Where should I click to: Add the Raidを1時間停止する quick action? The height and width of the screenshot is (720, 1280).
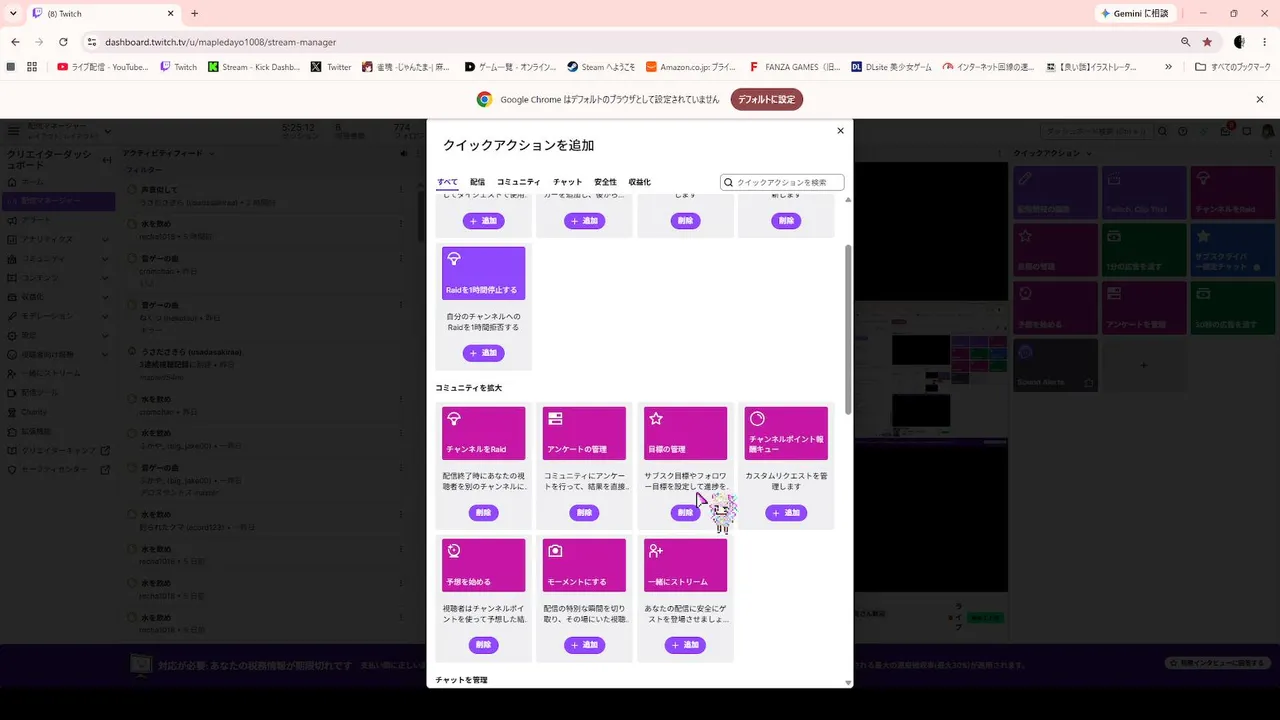tap(483, 353)
